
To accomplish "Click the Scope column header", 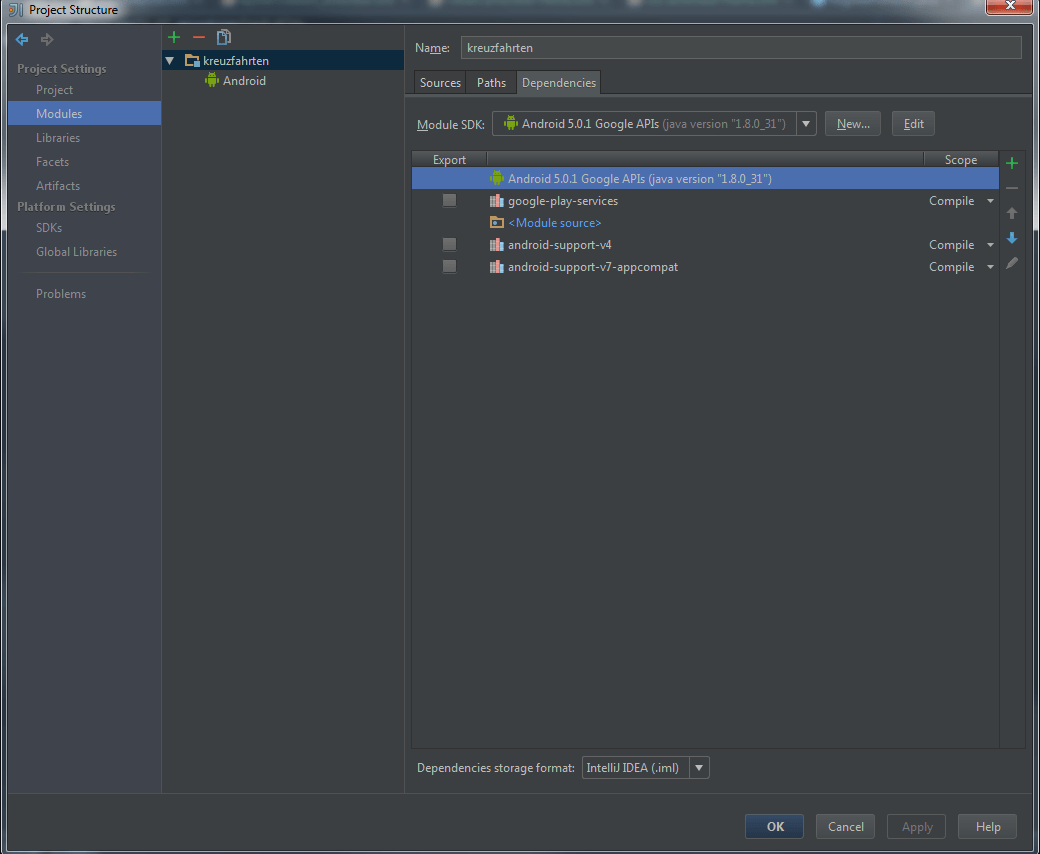I will coord(960,160).
